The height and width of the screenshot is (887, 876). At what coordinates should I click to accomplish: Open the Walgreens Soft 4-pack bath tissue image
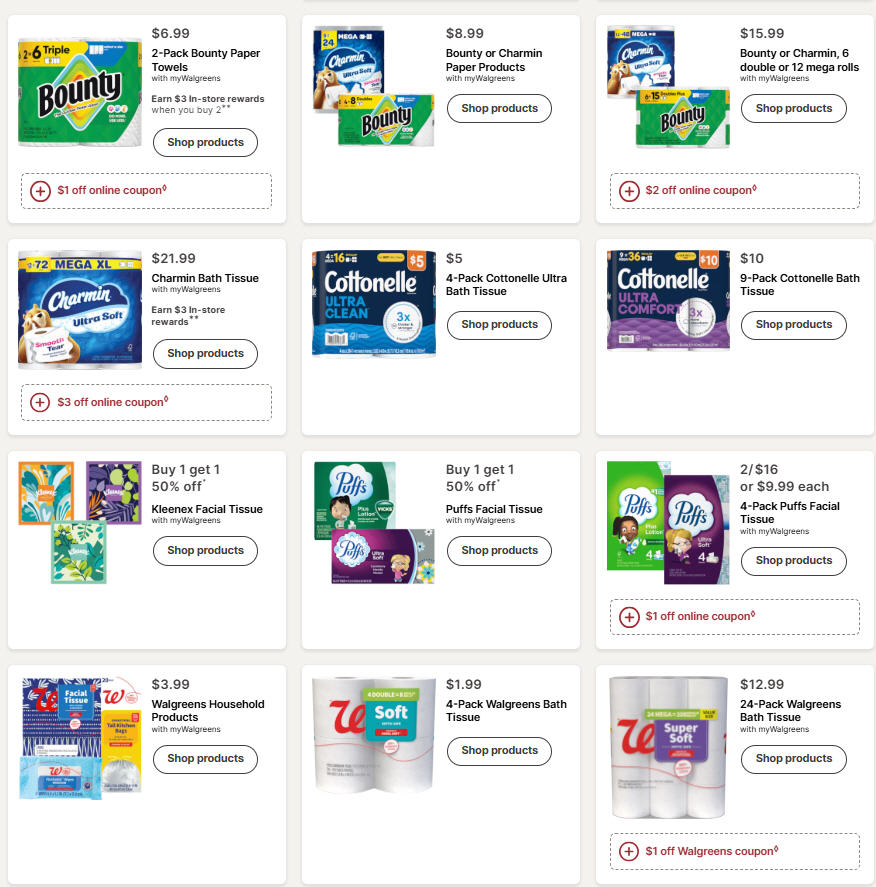(x=374, y=734)
